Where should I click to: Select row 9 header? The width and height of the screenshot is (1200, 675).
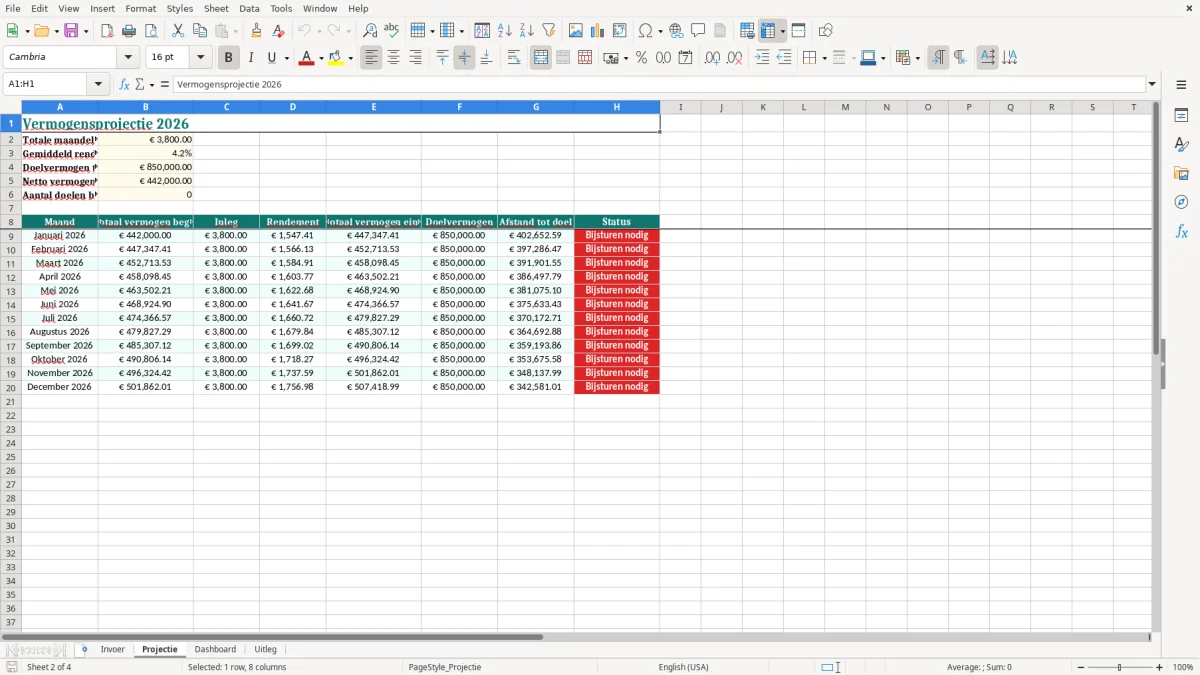point(11,236)
